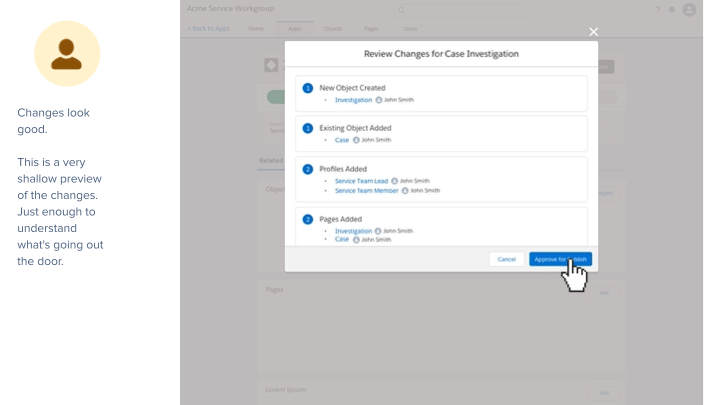Open the Service Team Lead profile link

[361, 181]
